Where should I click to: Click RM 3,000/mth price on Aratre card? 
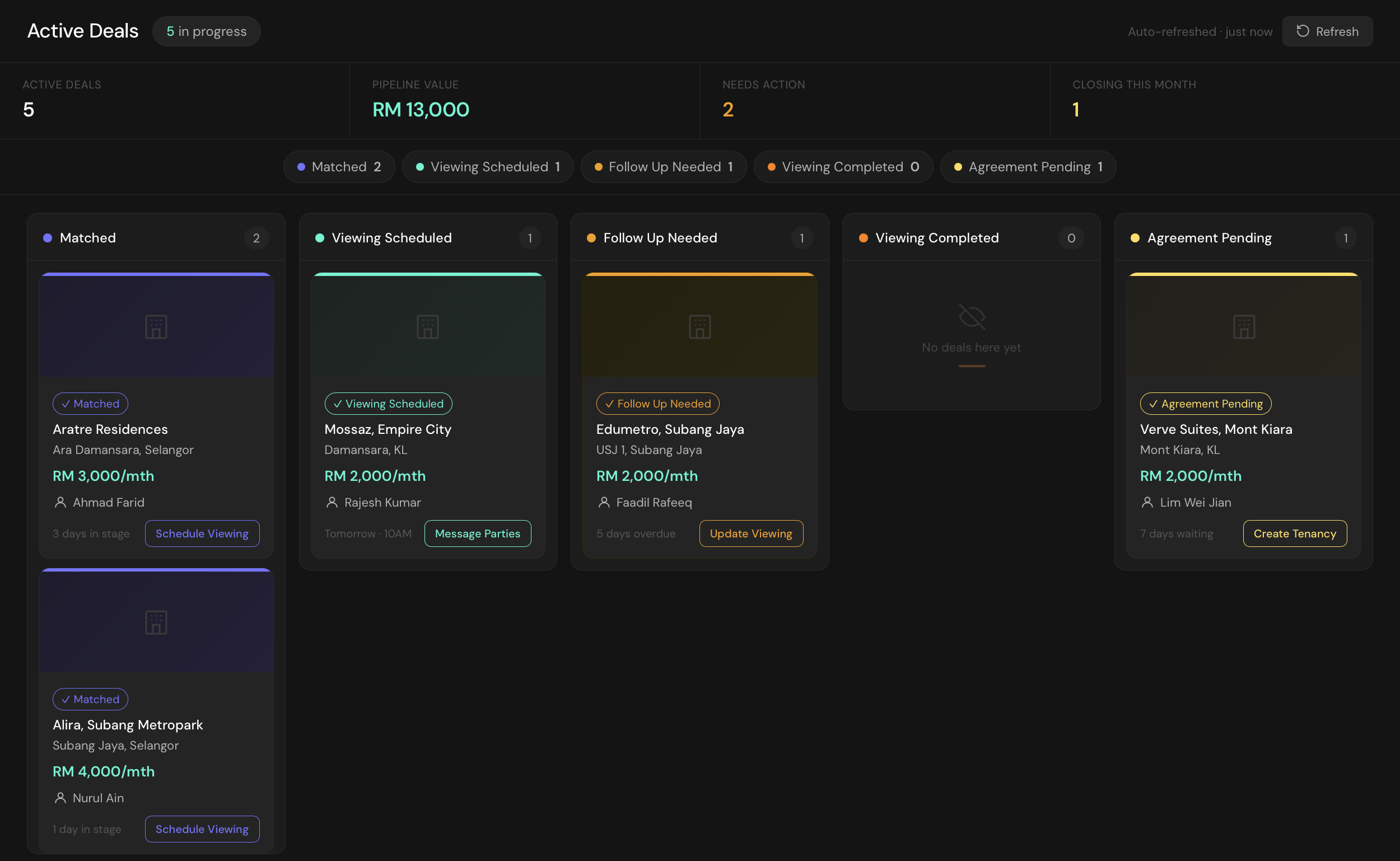pos(104,476)
